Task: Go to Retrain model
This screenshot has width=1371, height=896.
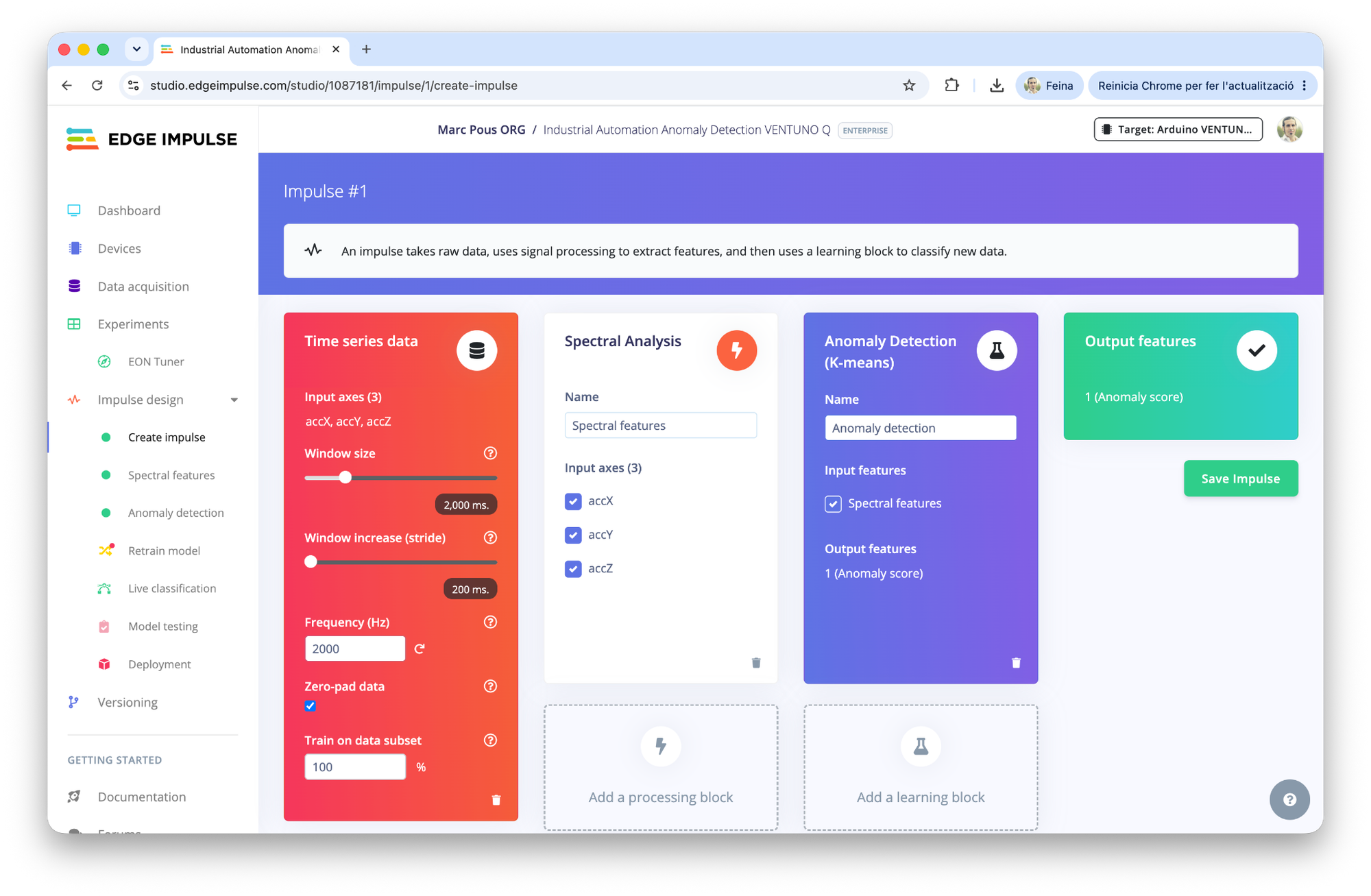Action: tap(164, 550)
